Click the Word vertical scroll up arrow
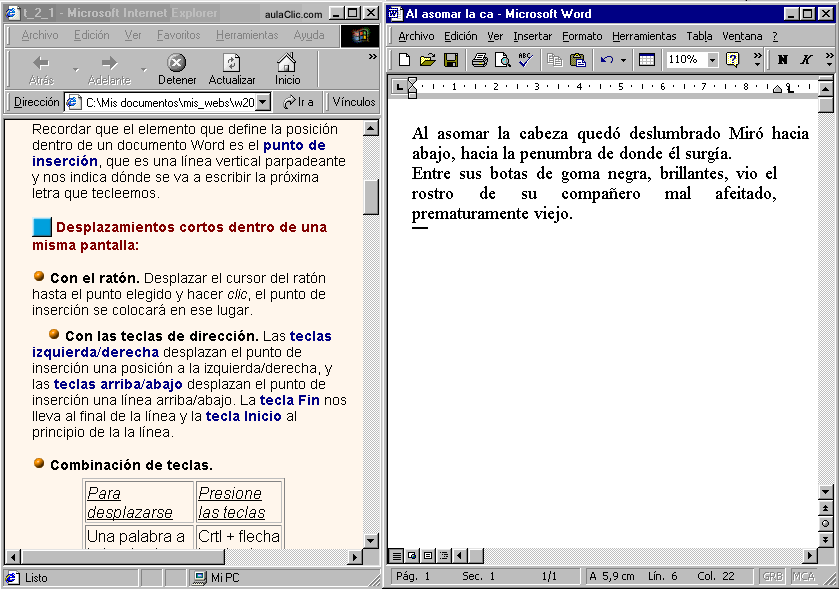 coord(826,88)
